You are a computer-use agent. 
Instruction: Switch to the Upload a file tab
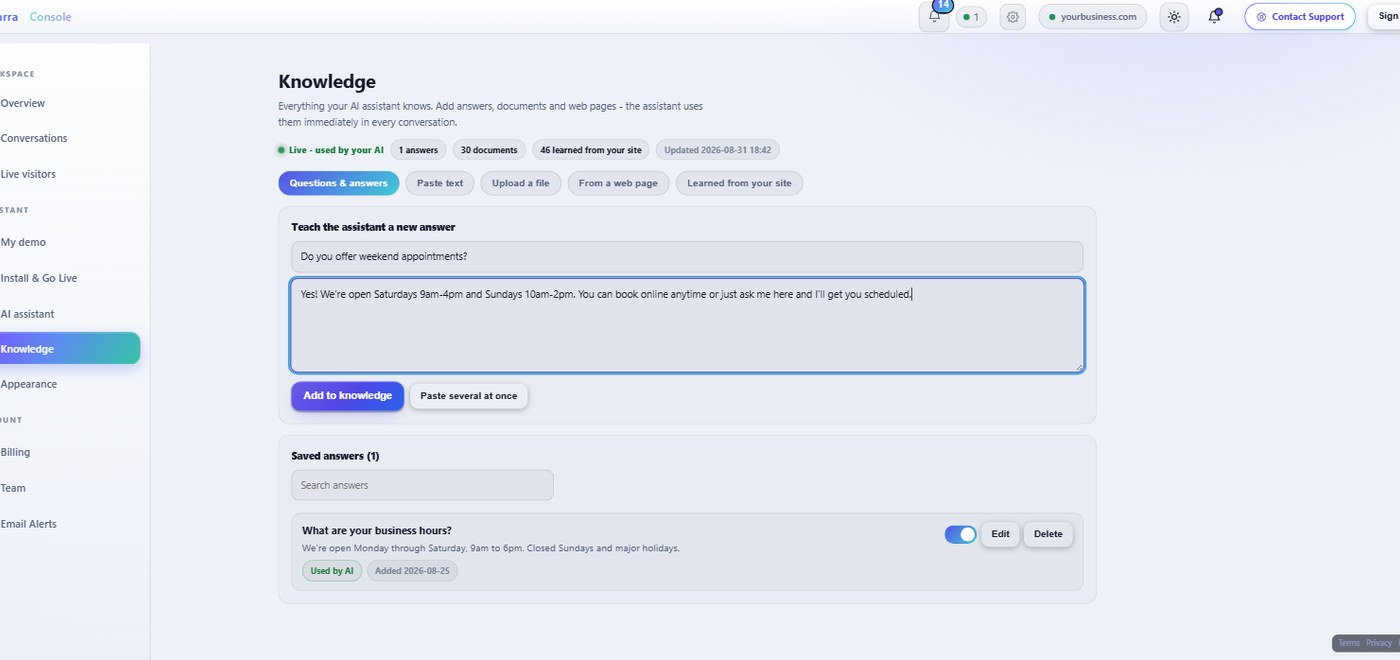(521, 183)
